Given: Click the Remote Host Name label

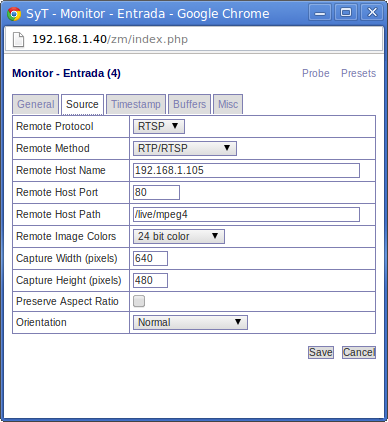Looking at the screenshot, I should [x=61, y=170].
